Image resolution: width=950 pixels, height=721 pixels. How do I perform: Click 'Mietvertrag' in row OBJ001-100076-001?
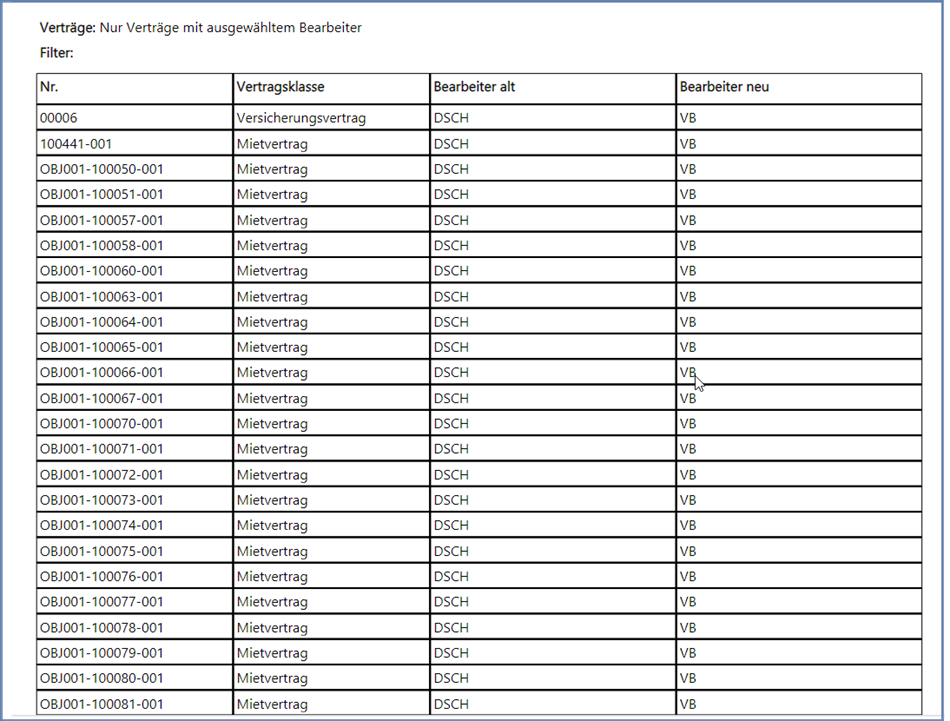(272, 576)
